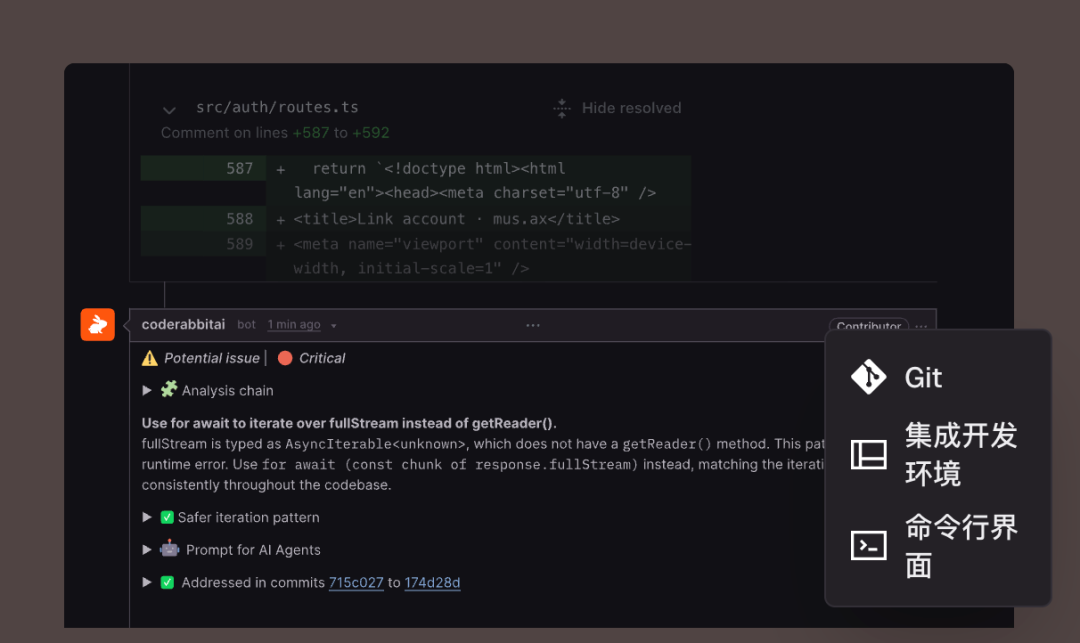Choose the 集成开发环境 menu entry
Screen dimensions: 1080x643
click(x=938, y=454)
